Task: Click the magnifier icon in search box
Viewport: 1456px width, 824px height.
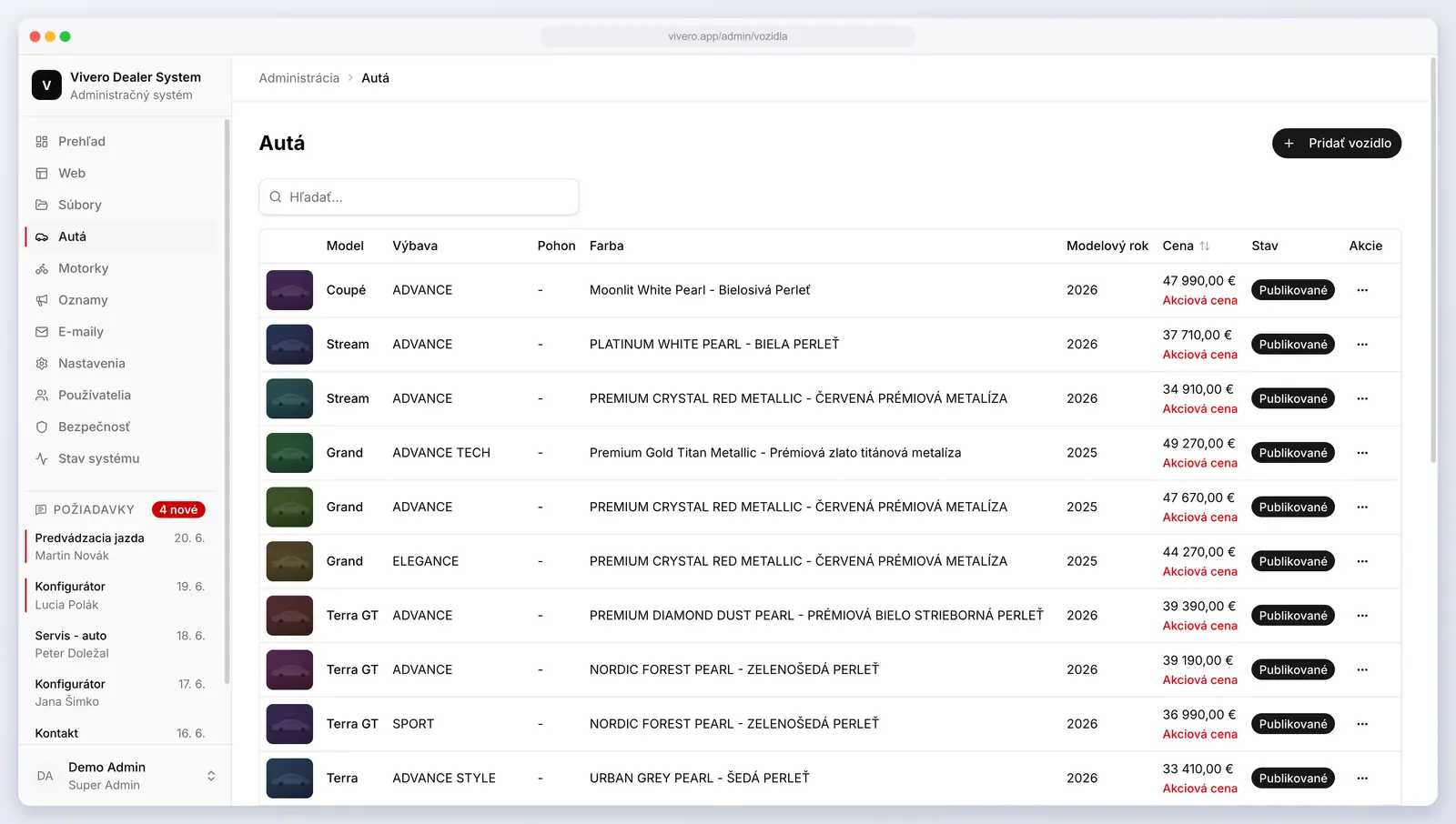Action: point(276,197)
